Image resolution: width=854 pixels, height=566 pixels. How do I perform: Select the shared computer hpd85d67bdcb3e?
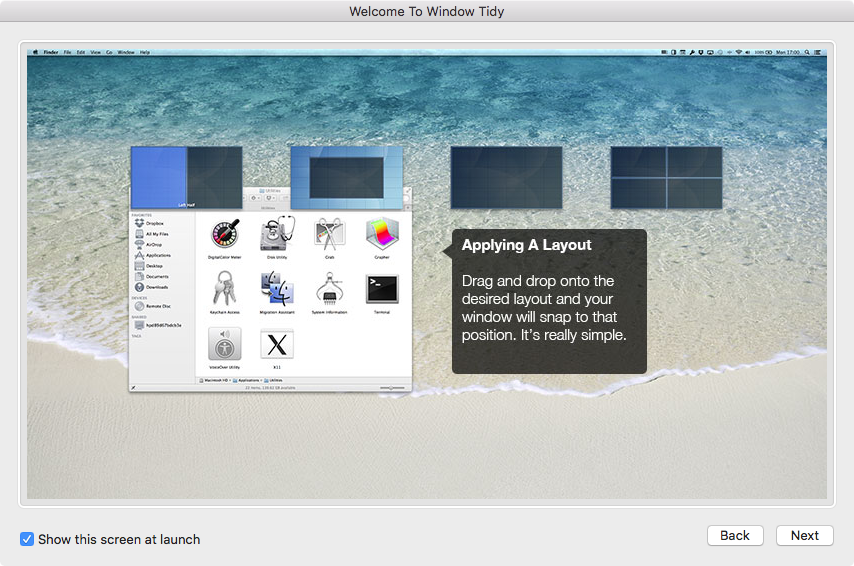[158, 325]
